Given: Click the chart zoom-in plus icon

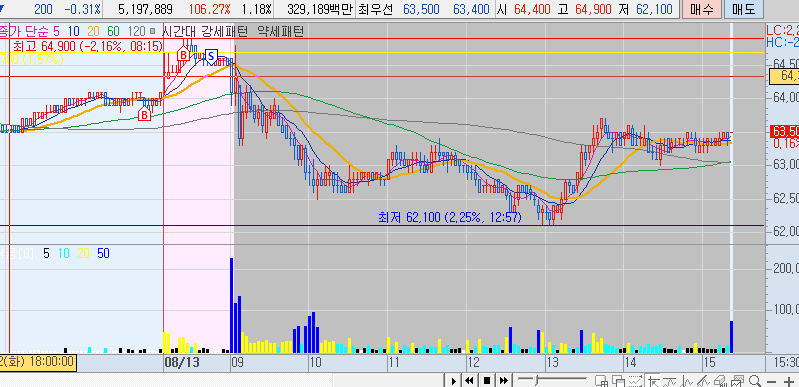Looking at the screenshot, I should click(x=789, y=381).
